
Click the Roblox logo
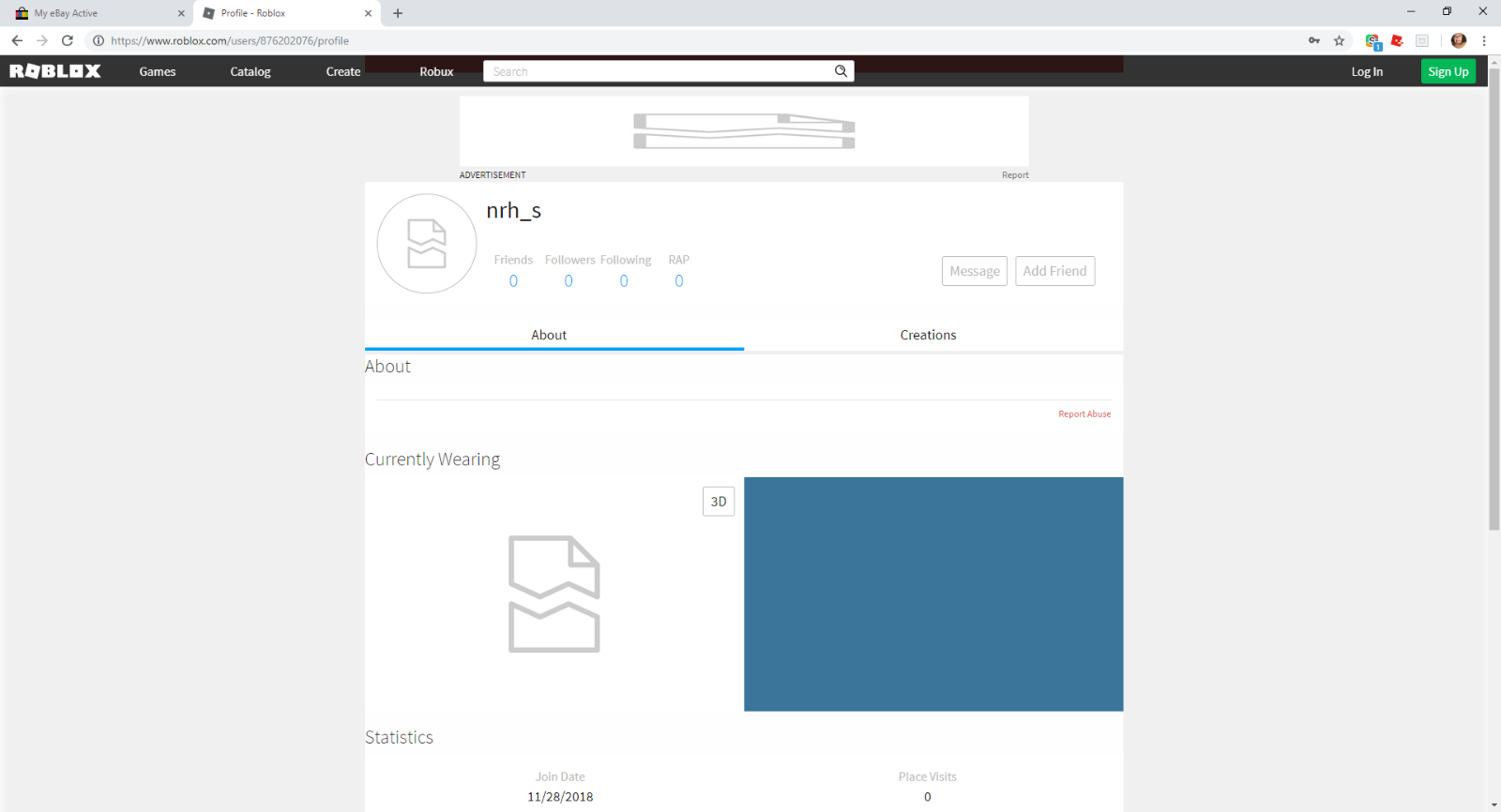[55, 71]
